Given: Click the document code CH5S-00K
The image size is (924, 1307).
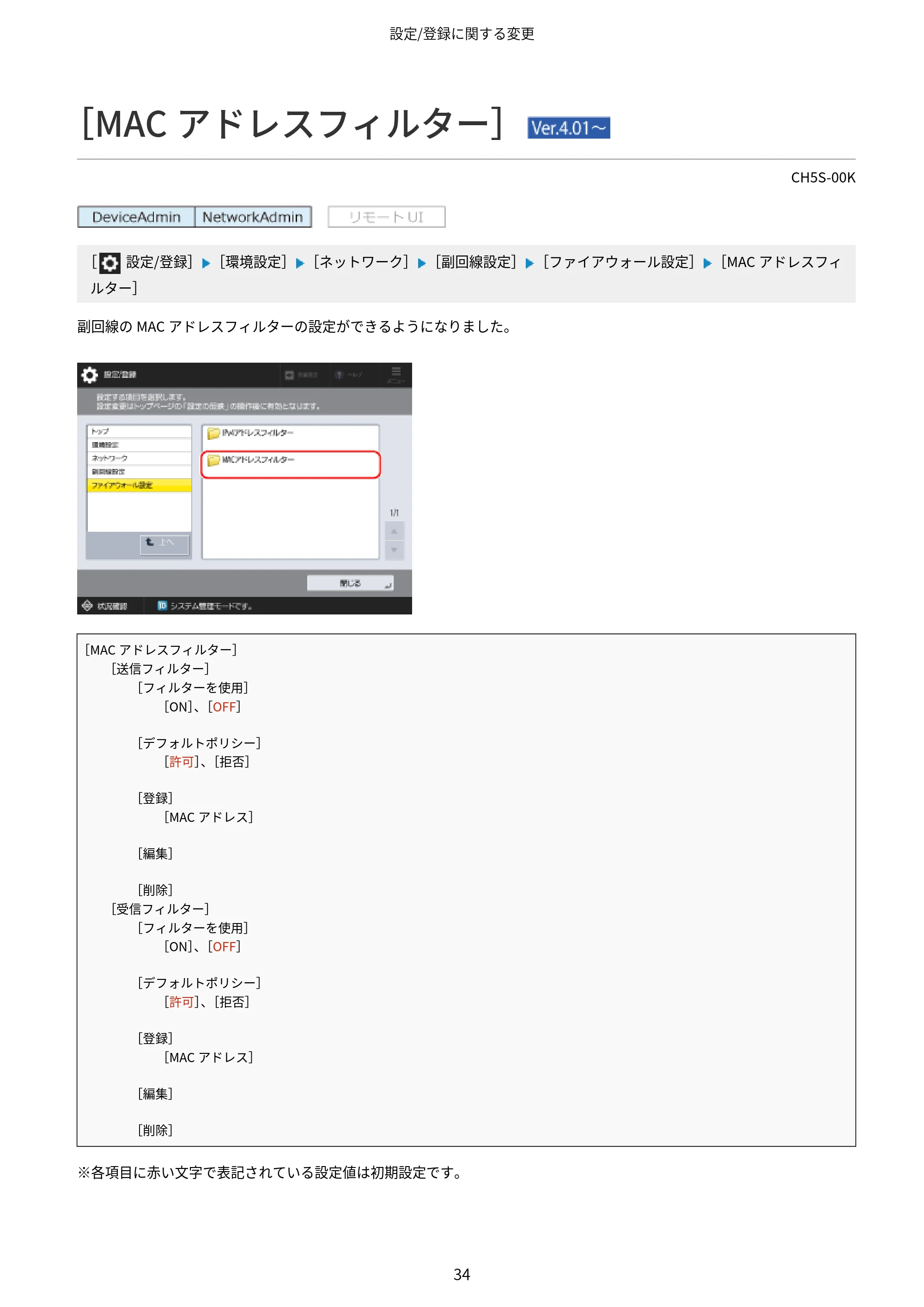Looking at the screenshot, I should click(823, 177).
